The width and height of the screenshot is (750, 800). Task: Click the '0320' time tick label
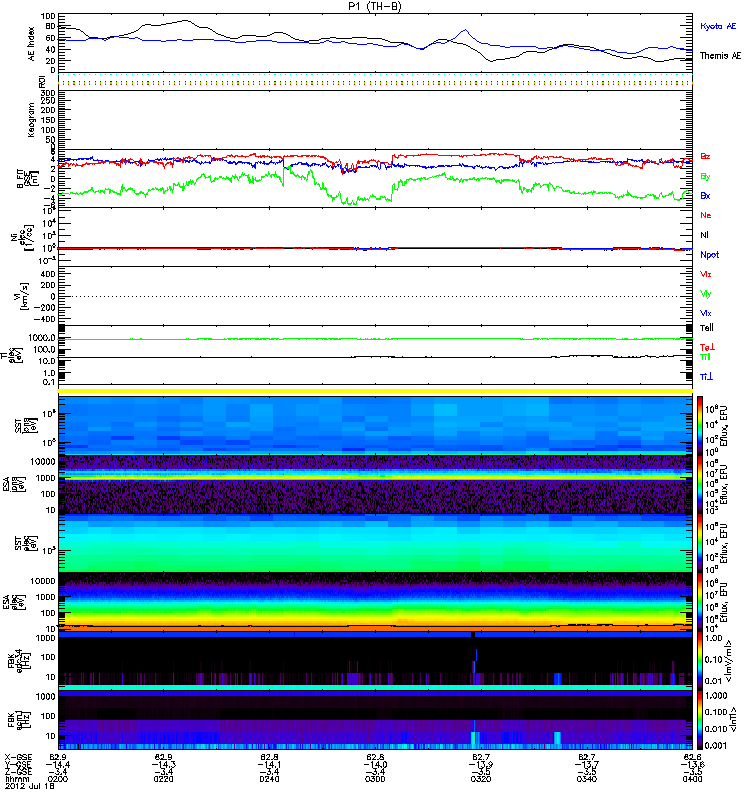481,779
